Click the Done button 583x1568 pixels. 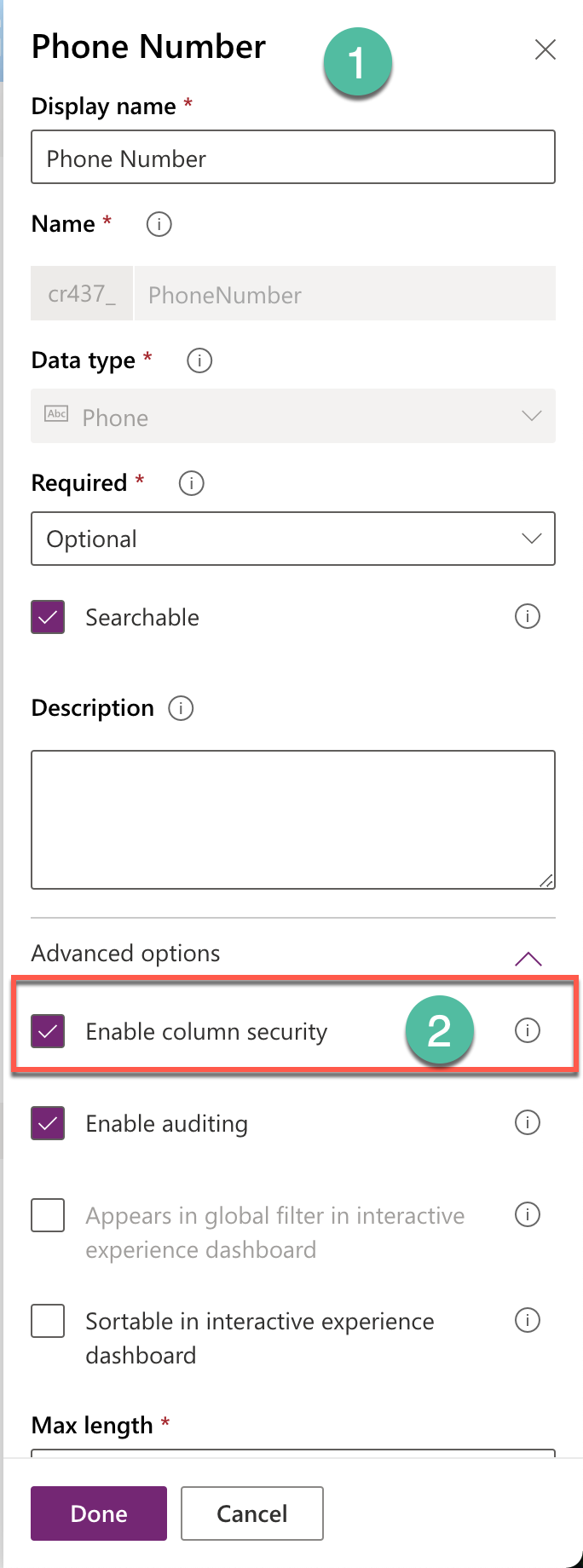(x=99, y=1513)
